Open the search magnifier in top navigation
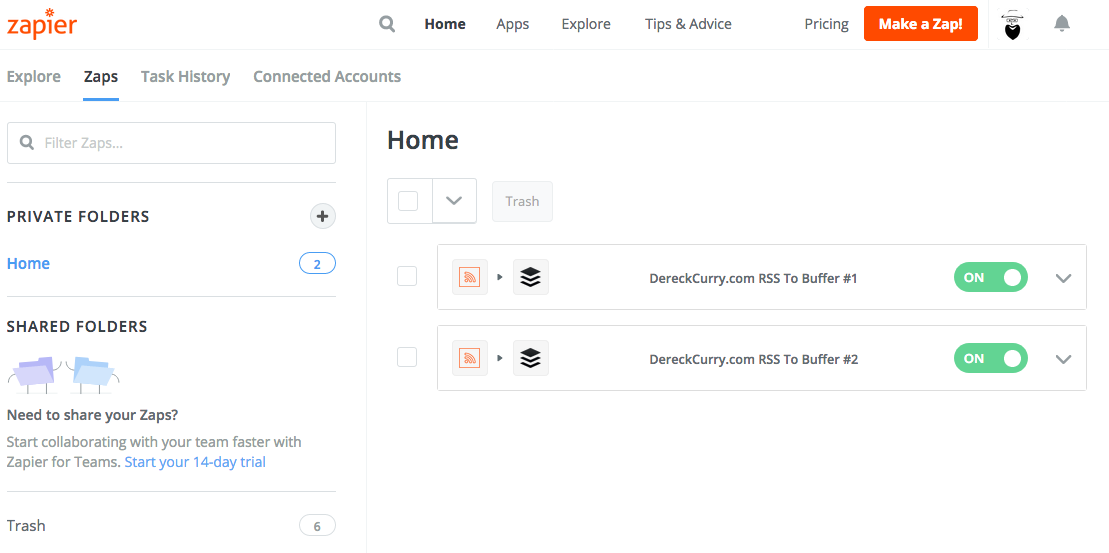1109x553 pixels. coord(387,24)
